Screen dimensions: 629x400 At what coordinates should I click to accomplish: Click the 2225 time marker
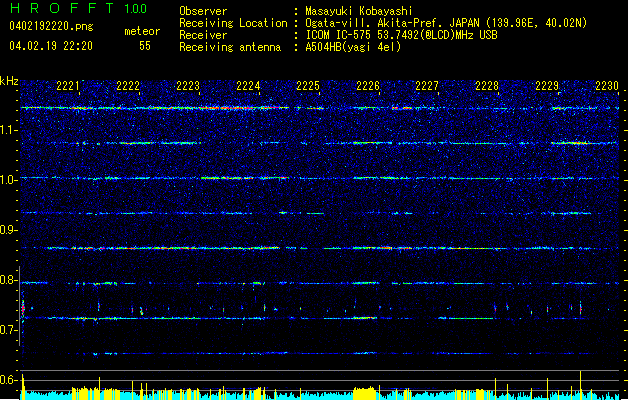click(308, 86)
